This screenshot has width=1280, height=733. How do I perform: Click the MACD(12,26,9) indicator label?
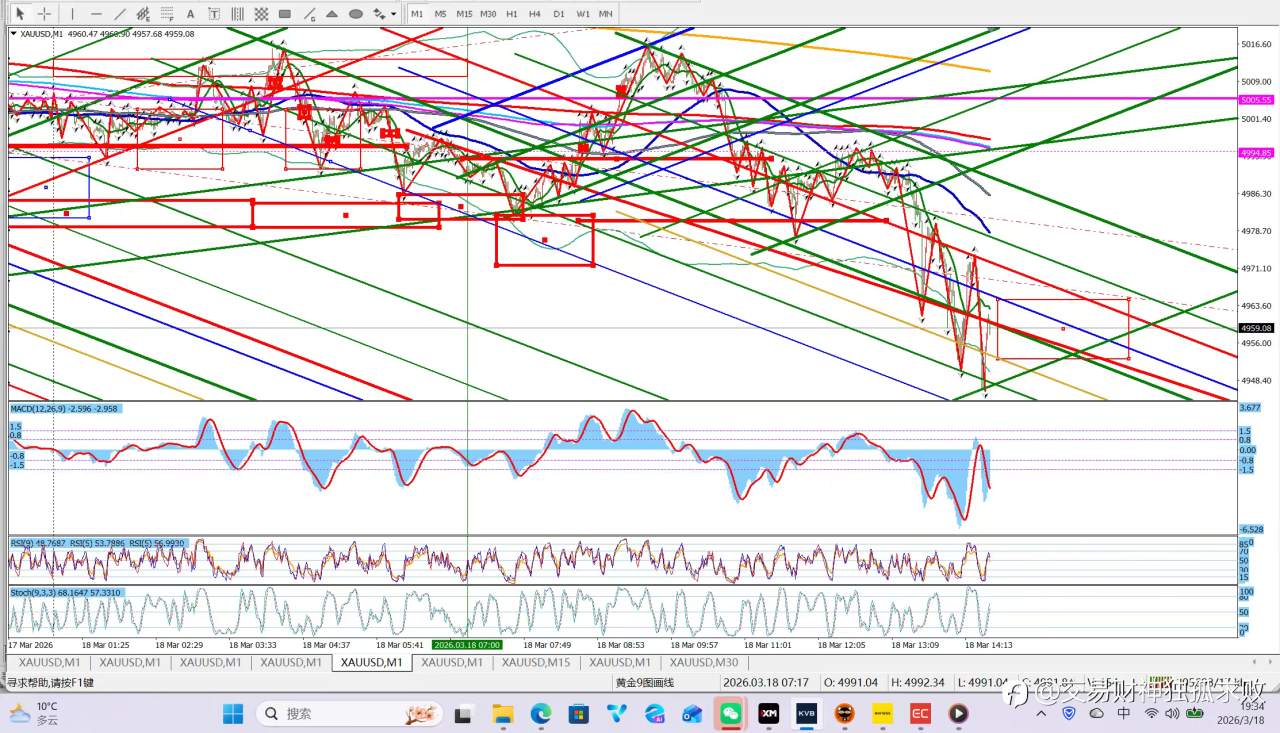click(64, 409)
